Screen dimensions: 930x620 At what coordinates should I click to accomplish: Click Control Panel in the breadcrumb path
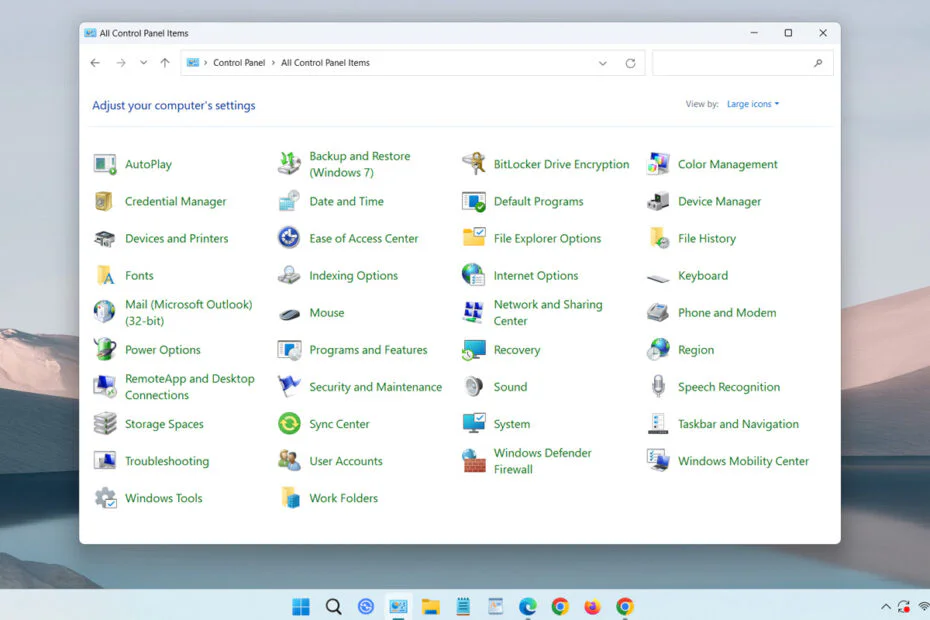[x=239, y=63]
